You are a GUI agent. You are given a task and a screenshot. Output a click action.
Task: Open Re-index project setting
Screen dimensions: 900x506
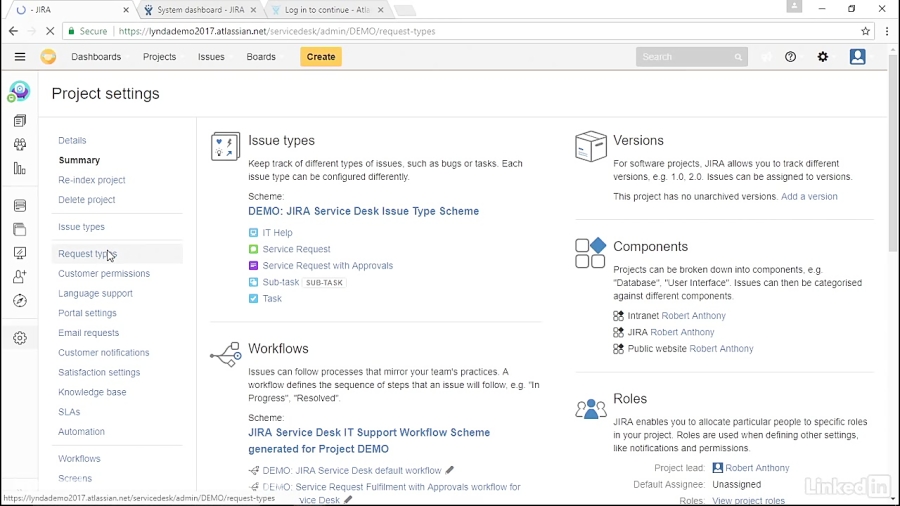[92, 180]
